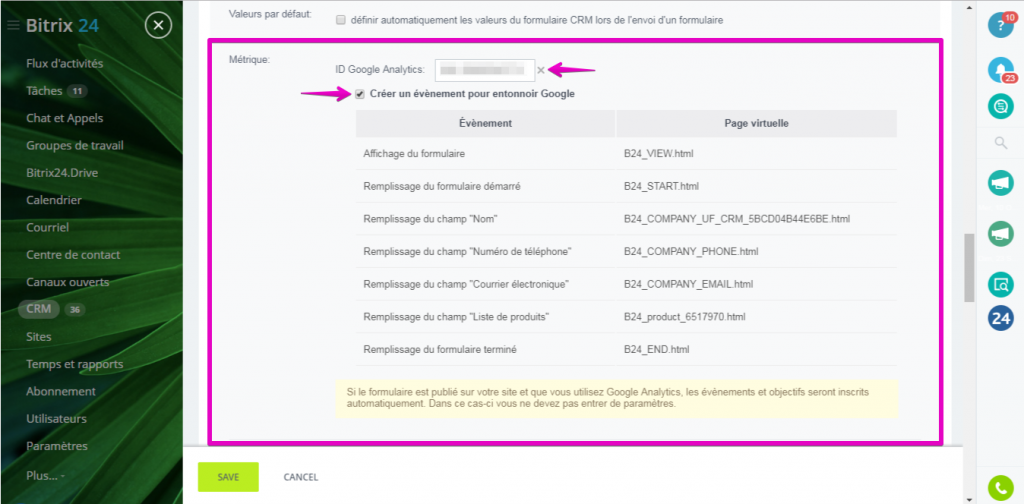Expand the Plus... menu item

[45, 475]
